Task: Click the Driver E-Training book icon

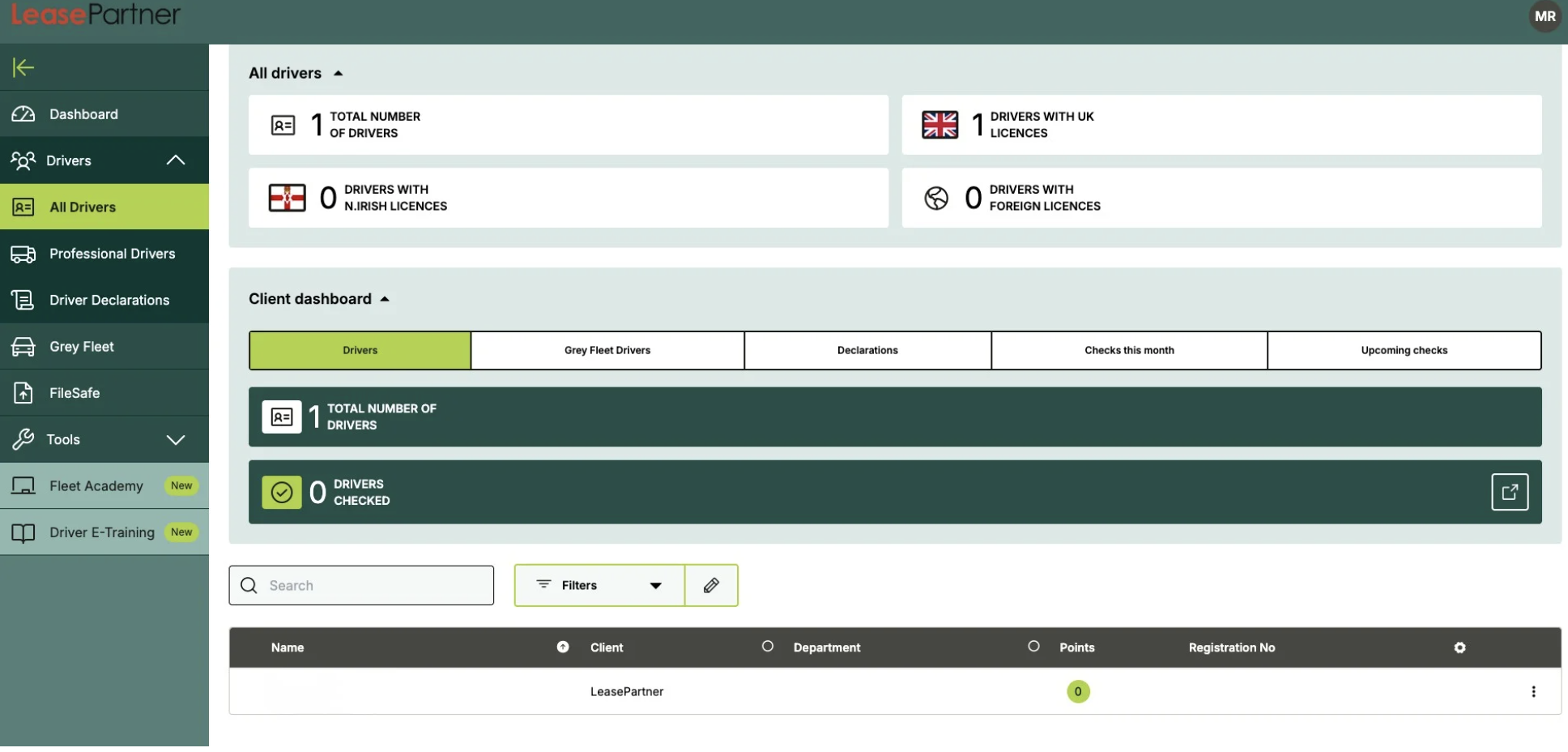Action: click(x=23, y=532)
